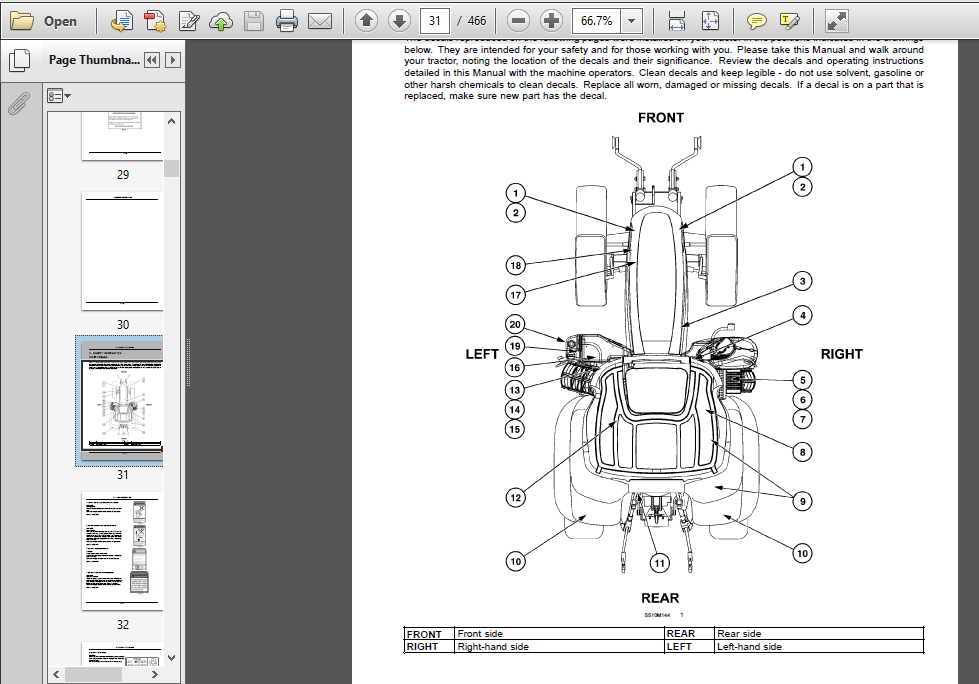Image resolution: width=979 pixels, height=684 pixels.
Task: Click the REAR label below diagram
Action: pyautogui.click(x=660, y=598)
